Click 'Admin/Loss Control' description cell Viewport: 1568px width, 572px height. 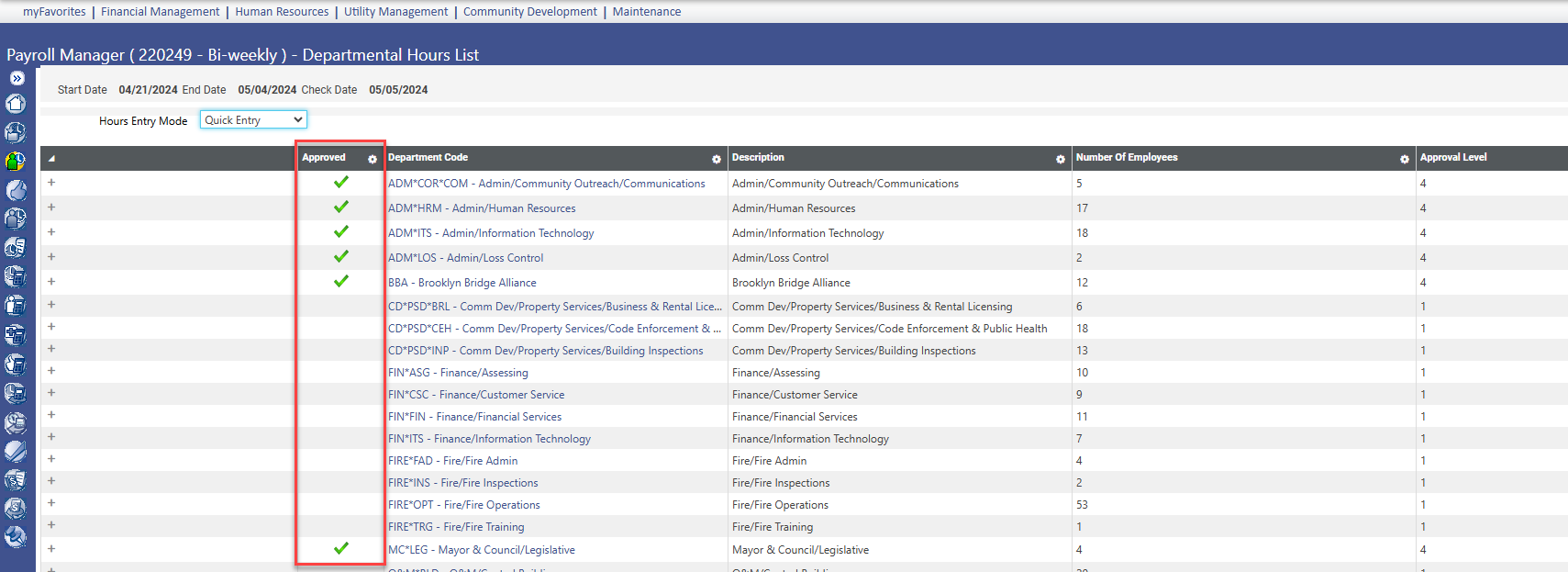[780, 258]
